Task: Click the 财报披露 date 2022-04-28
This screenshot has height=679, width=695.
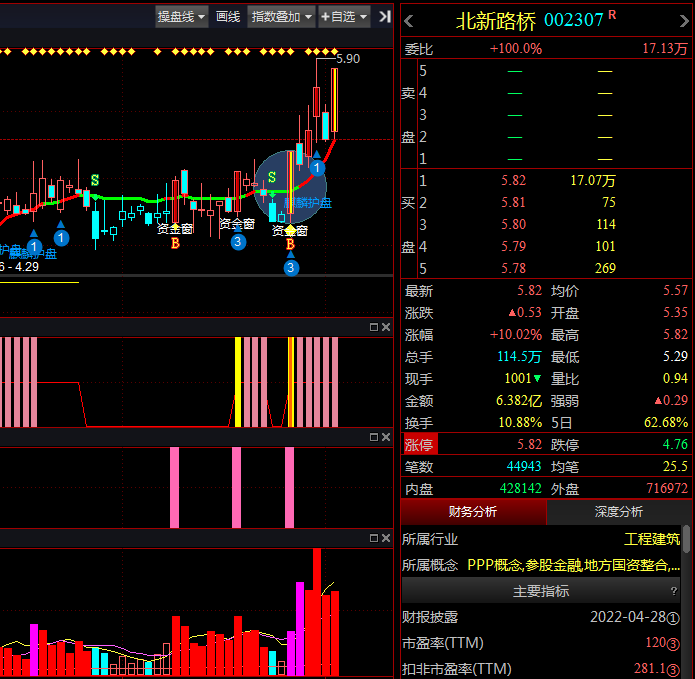Action: [628, 617]
